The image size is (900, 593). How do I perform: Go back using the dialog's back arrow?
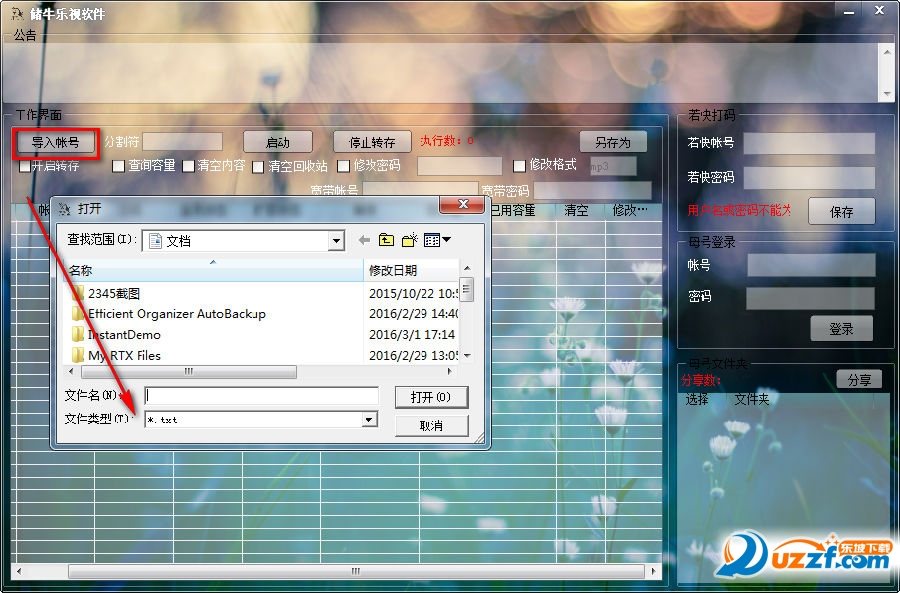coord(364,240)
